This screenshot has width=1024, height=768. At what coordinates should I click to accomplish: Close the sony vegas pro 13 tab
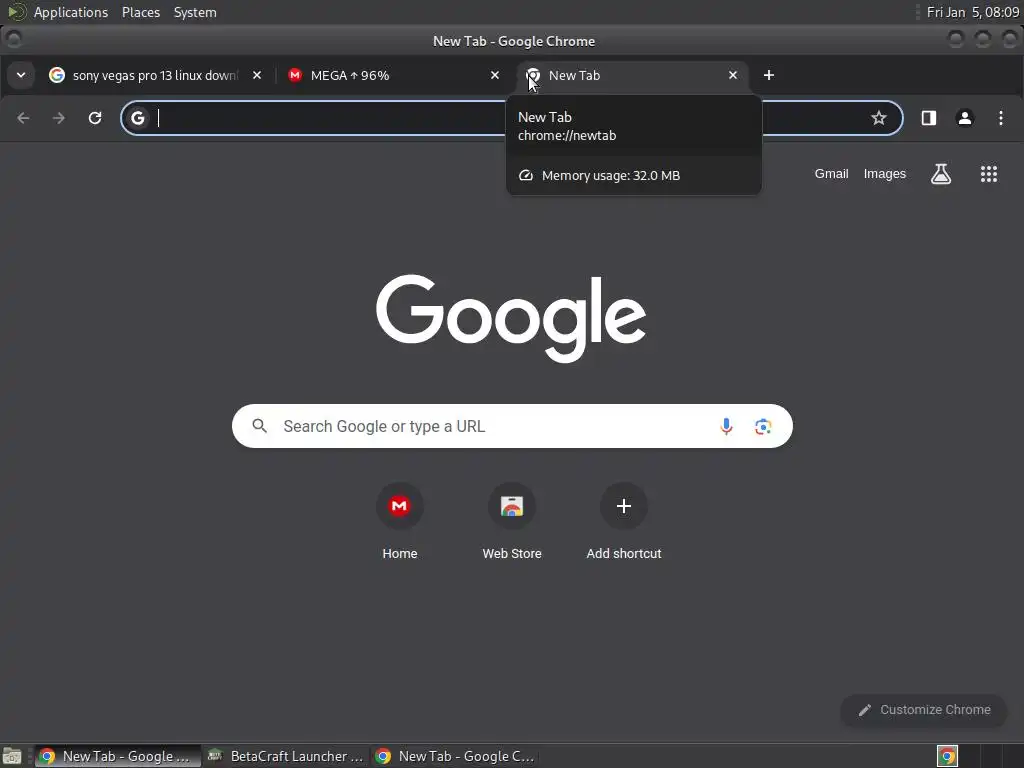(x=257, y=75)
